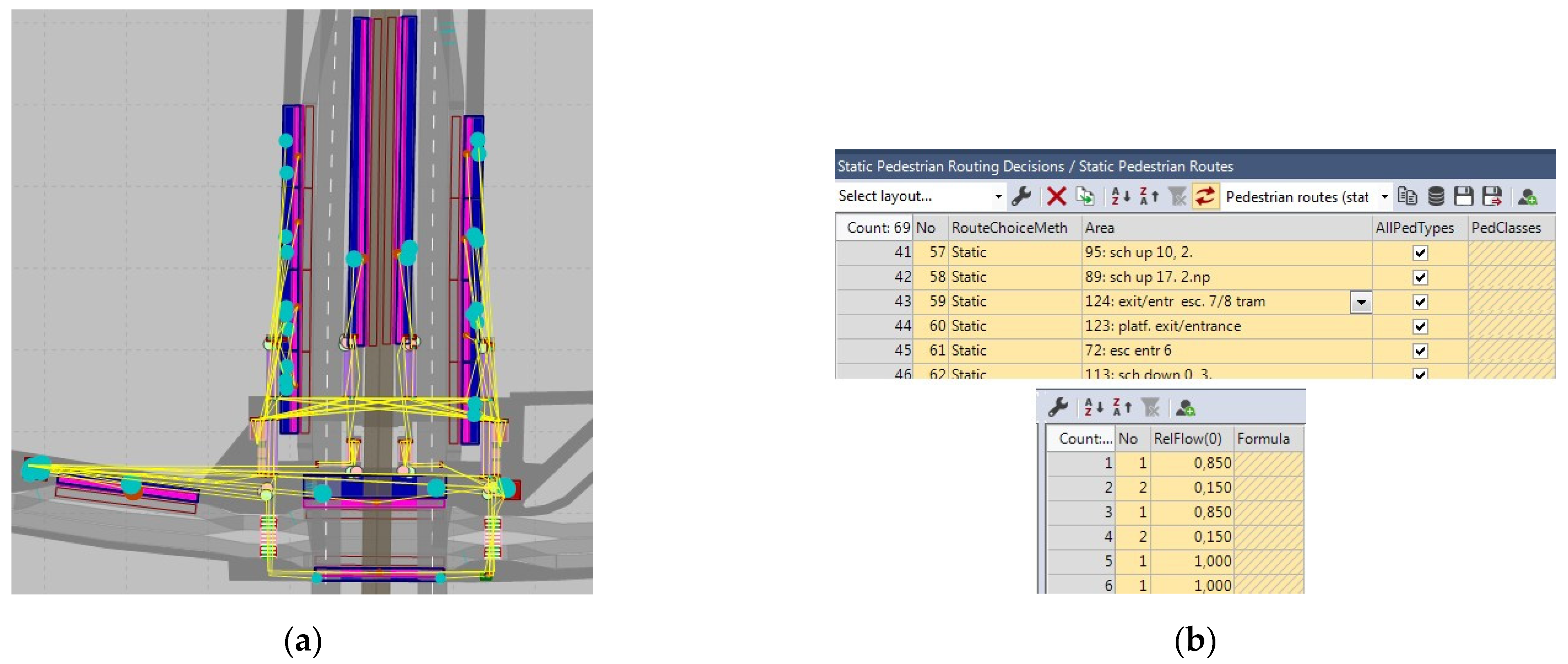Image resolution: width=1568 pixels, height=664 pixels.
Task: Select the Area cell '123: platf. exit/entrance'
Action: [x=1163, y=326]
